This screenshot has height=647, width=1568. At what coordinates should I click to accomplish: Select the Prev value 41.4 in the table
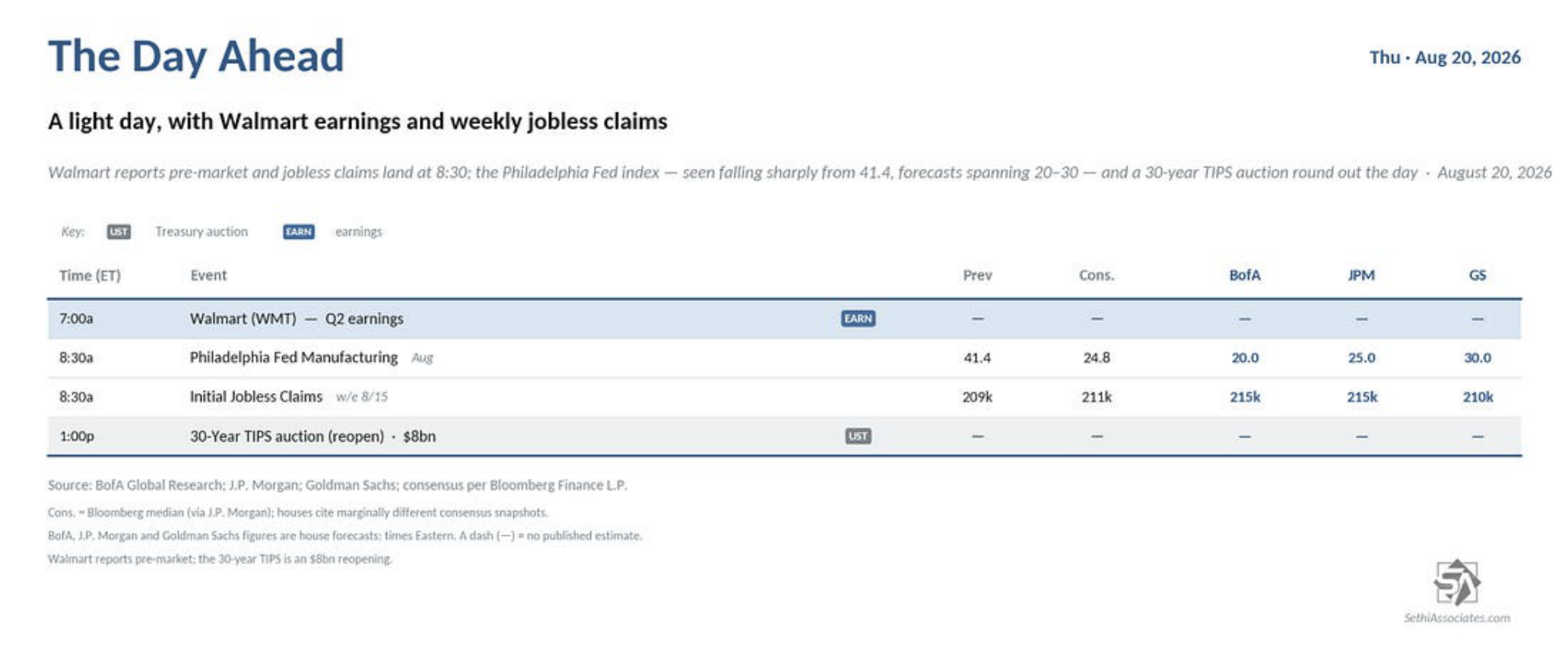[977, 357]
